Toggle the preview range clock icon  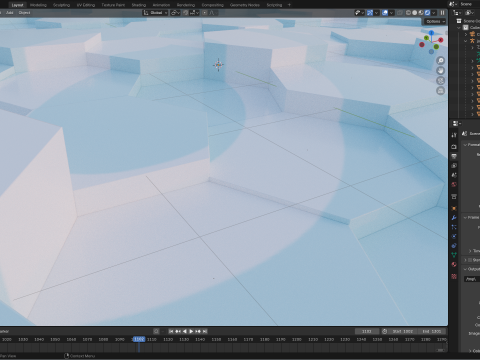384,331
